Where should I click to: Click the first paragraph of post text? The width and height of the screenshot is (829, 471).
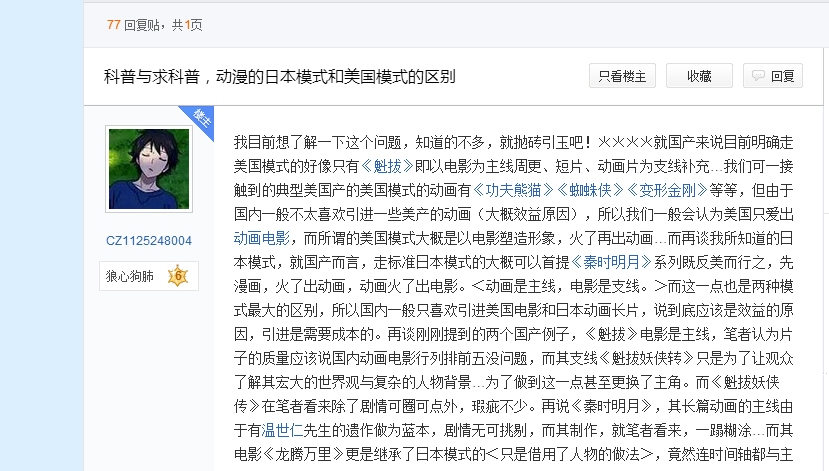coord(513,298)
